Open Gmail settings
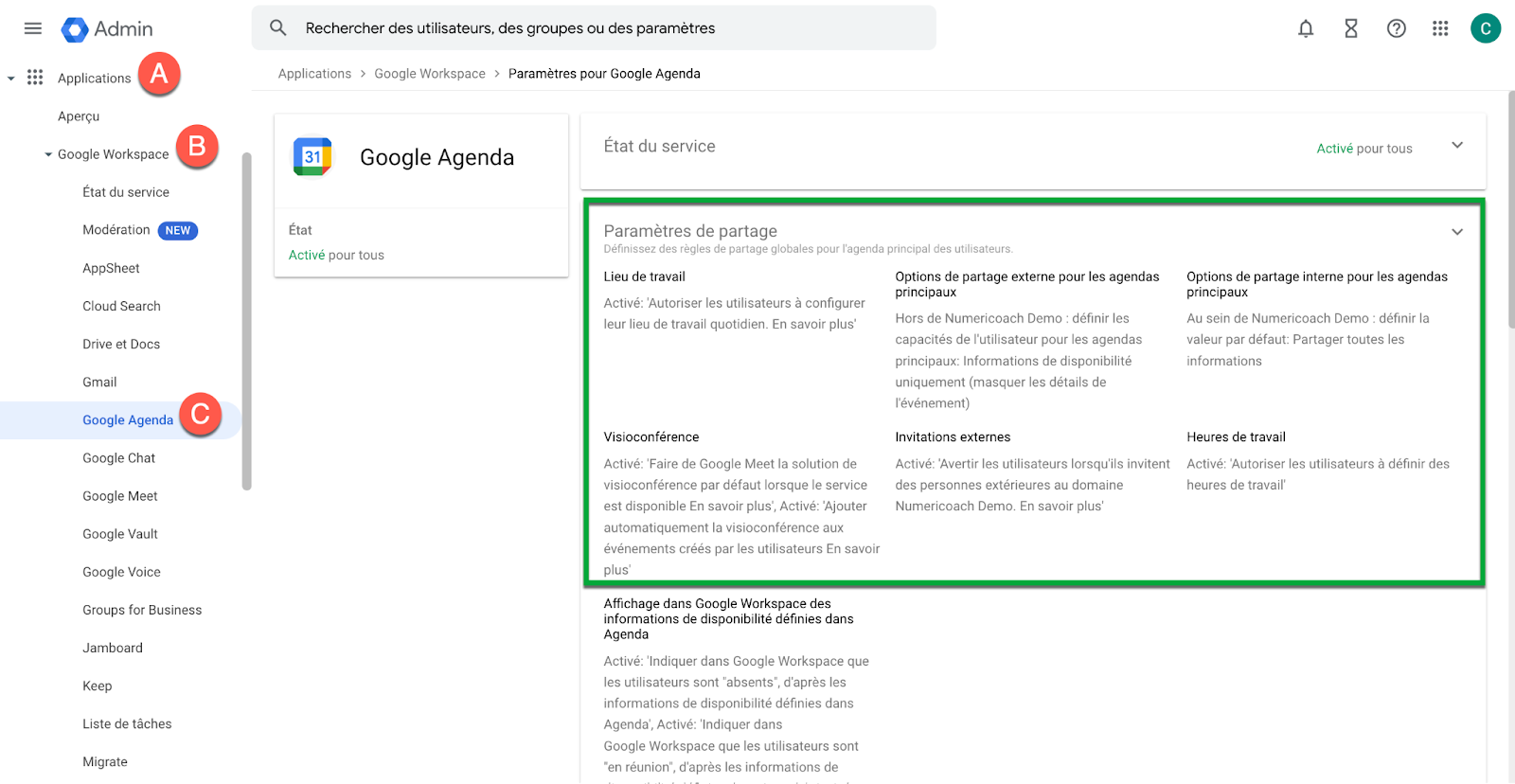Viewport: 1515px width, 784px height. click(x=99, y=382)
